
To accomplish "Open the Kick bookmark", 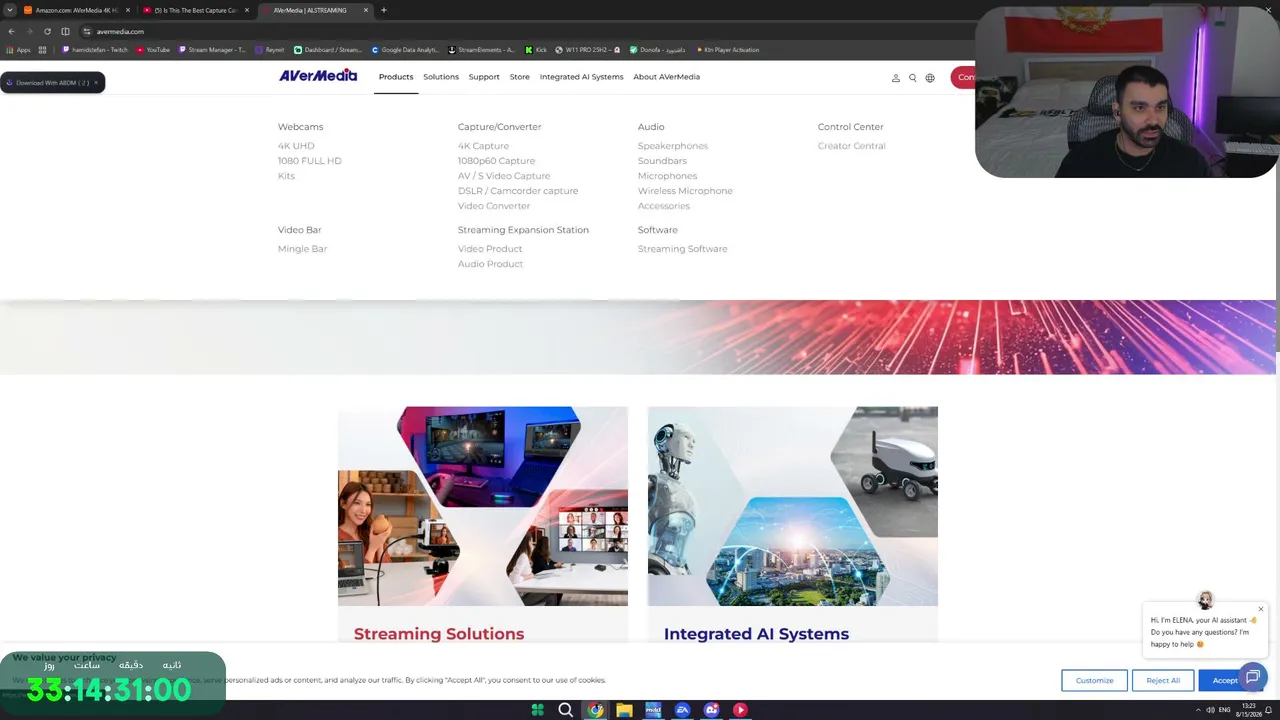I will click(x=536, y=50).
